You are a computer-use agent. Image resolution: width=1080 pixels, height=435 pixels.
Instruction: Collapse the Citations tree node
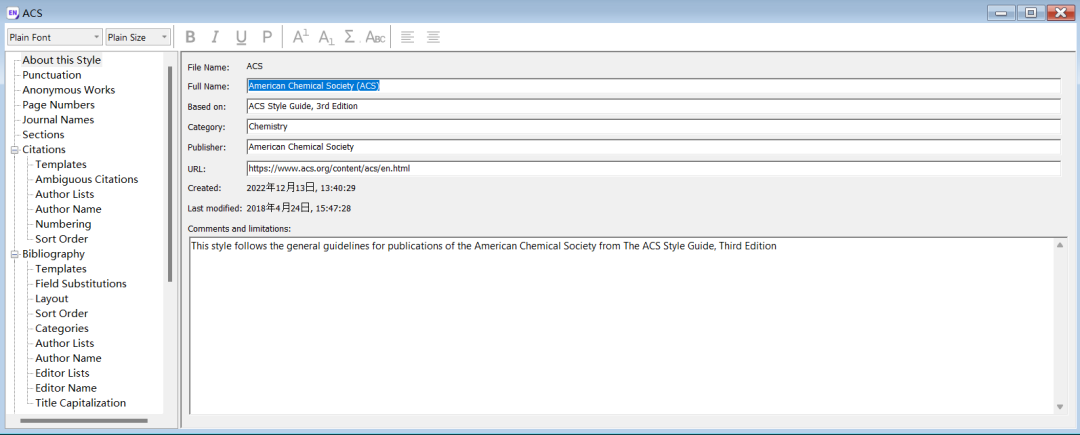click(x=14, y=149)
